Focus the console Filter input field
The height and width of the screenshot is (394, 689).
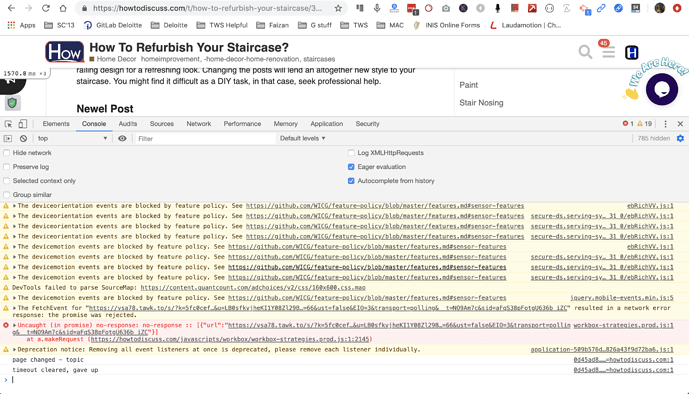tap(206, 138)
